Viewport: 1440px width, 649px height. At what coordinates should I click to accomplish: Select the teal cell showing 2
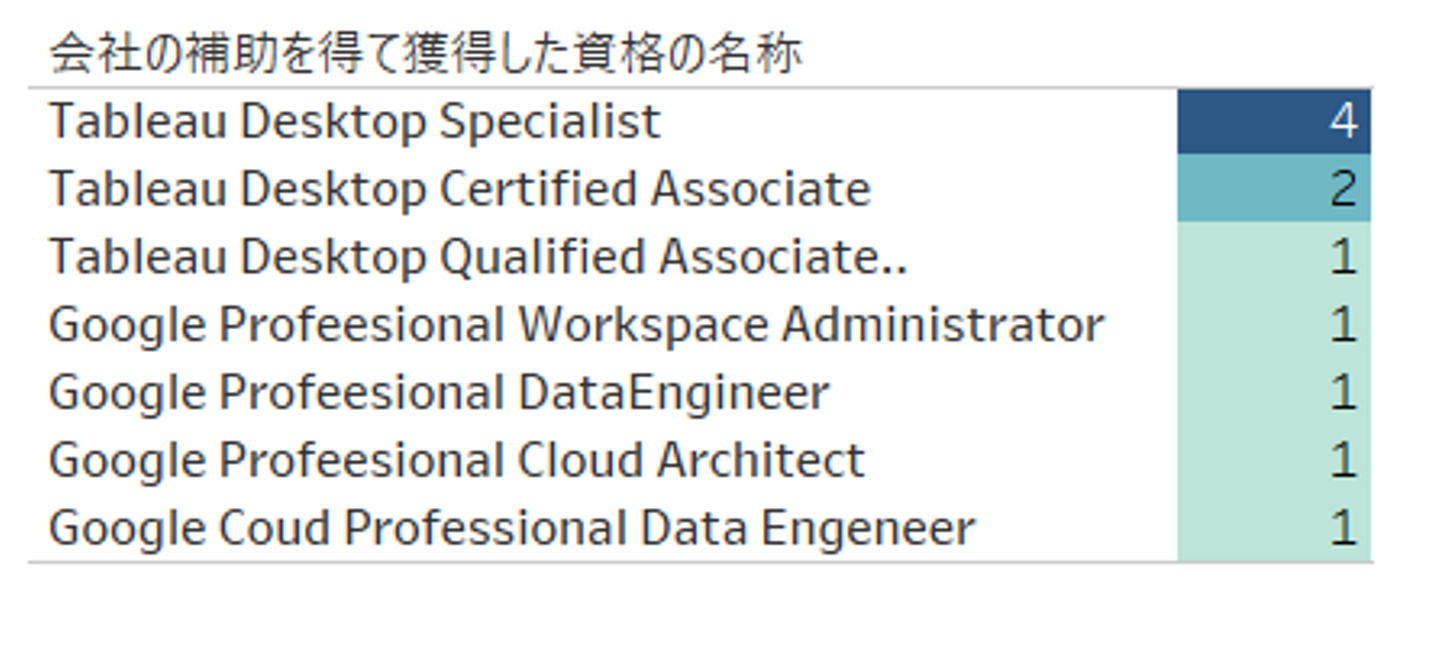pos(1273,188)
